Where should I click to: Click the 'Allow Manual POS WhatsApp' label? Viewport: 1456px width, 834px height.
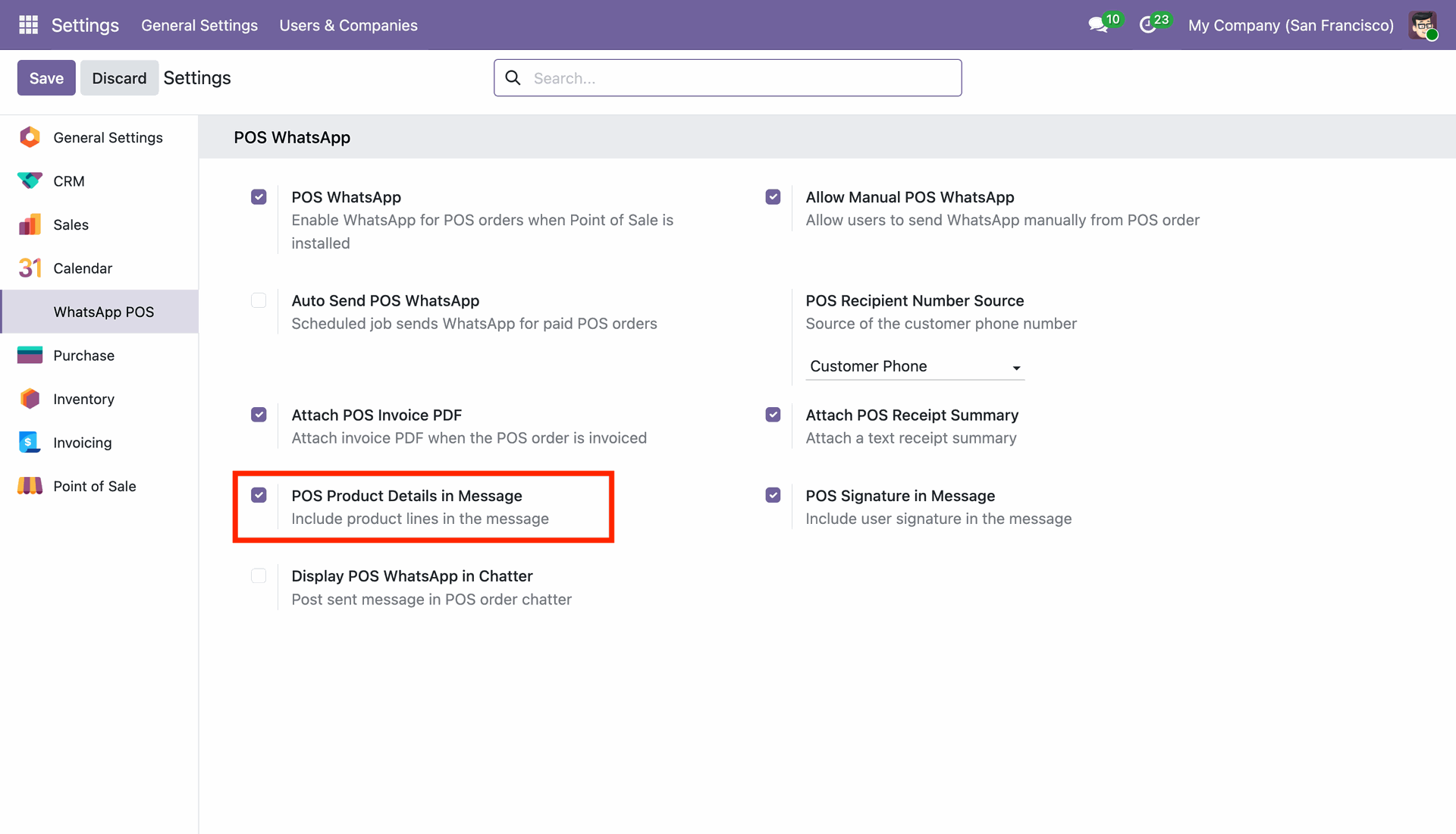tap(910, 197)
